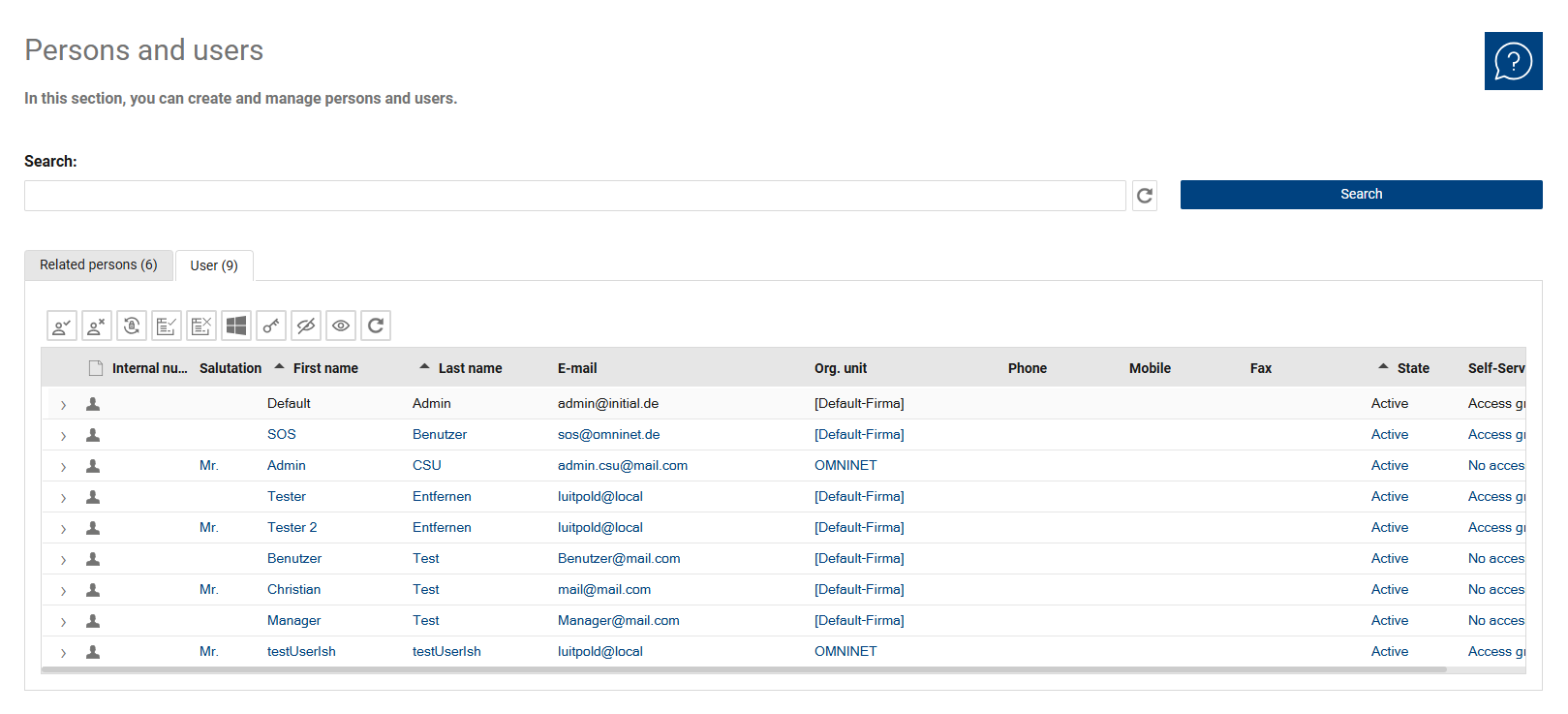Viewport: 1568px width, 714px height.
Task: Sort by Last name column header
Action: tap(470, 368)
